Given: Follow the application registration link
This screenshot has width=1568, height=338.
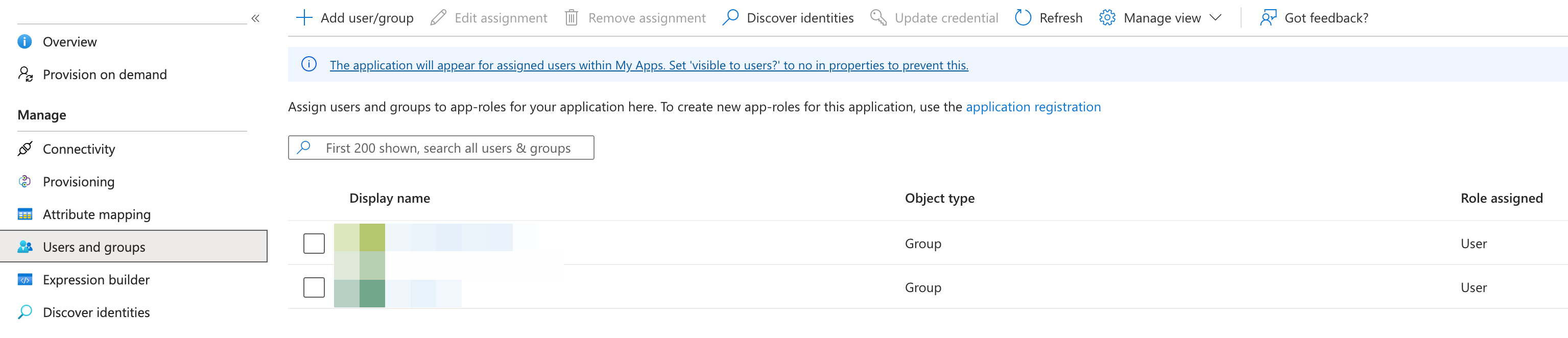Looking at the screenshot, I should (x=1033, y=107).
